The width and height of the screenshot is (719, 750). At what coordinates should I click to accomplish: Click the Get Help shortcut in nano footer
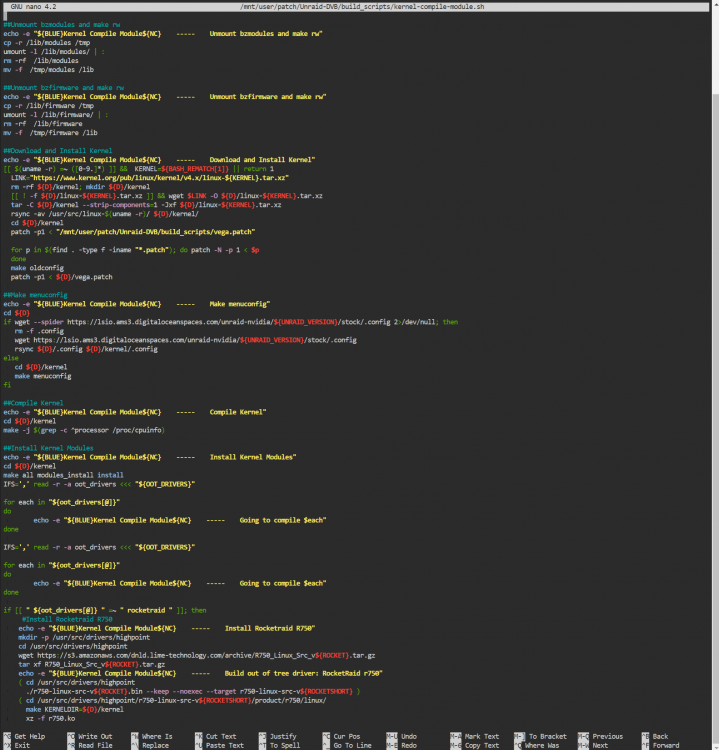pos(24,737)
